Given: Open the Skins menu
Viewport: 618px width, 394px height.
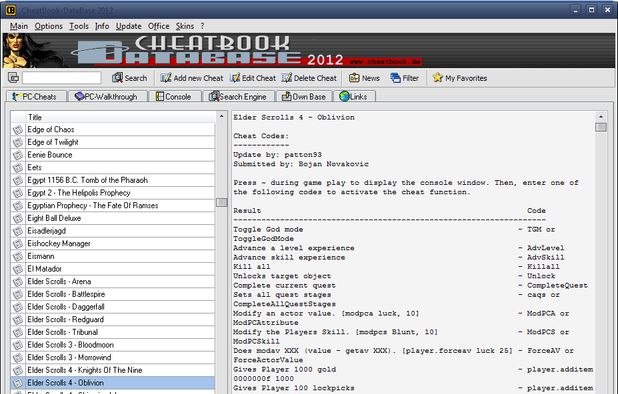Looking at the screenshot, I should [x=185, y=26].
